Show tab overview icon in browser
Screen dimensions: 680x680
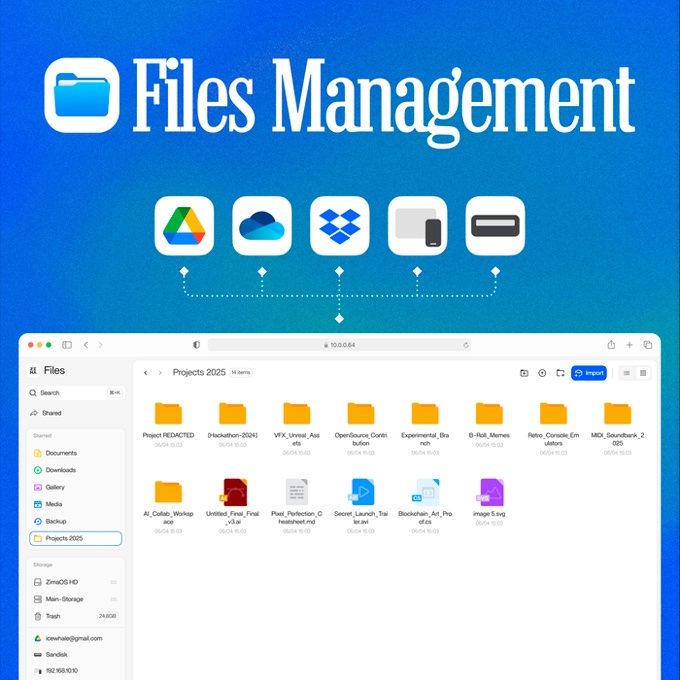tap(647, 345)
